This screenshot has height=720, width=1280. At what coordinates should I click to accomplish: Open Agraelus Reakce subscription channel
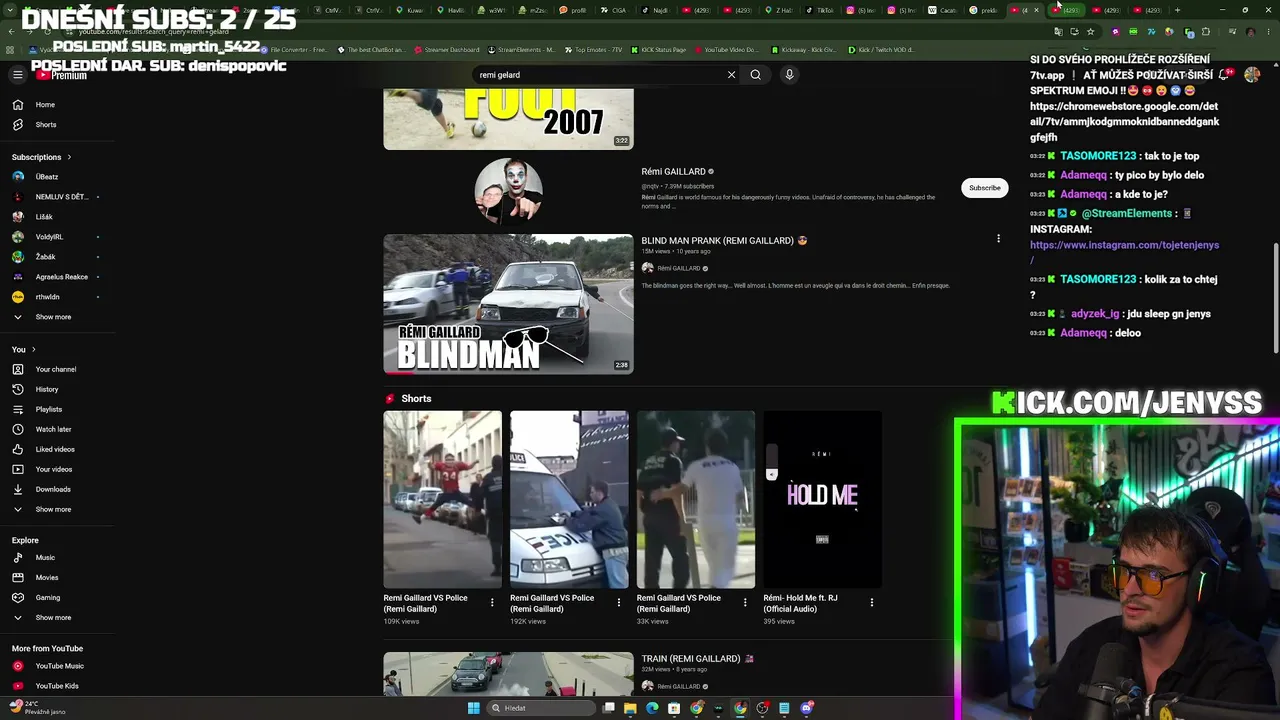(x=58, y=277)
